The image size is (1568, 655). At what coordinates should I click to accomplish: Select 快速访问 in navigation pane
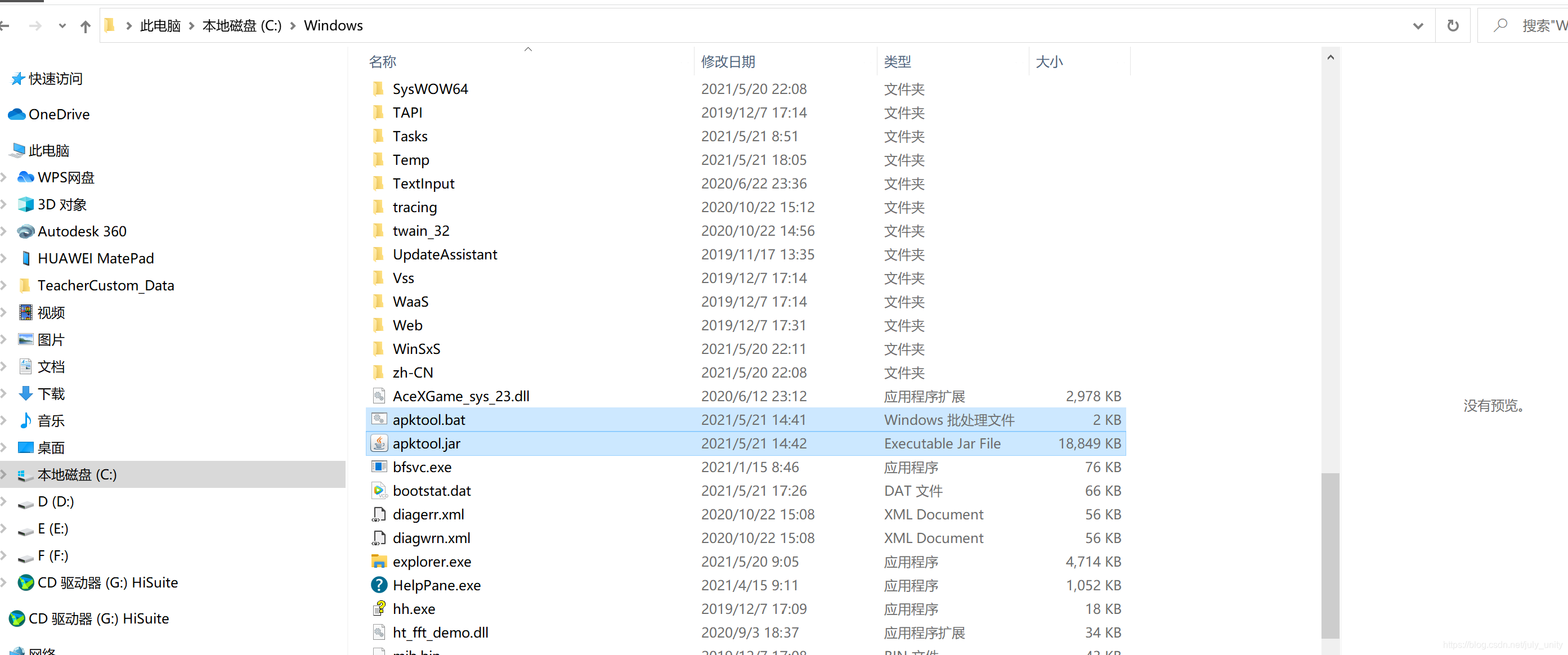click(x=55, y=79)
